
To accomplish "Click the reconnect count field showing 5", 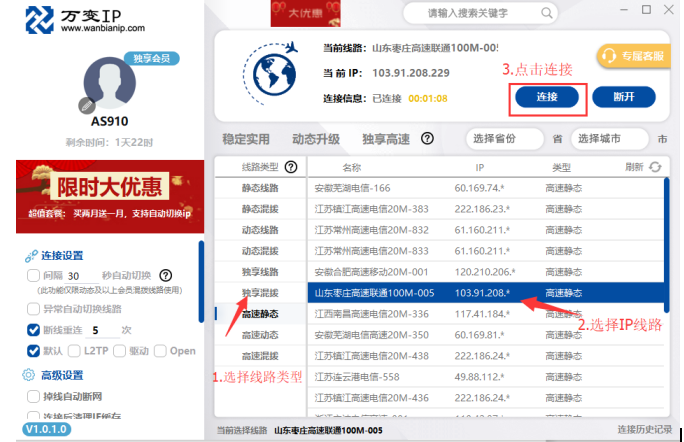I will coord(105,330).
